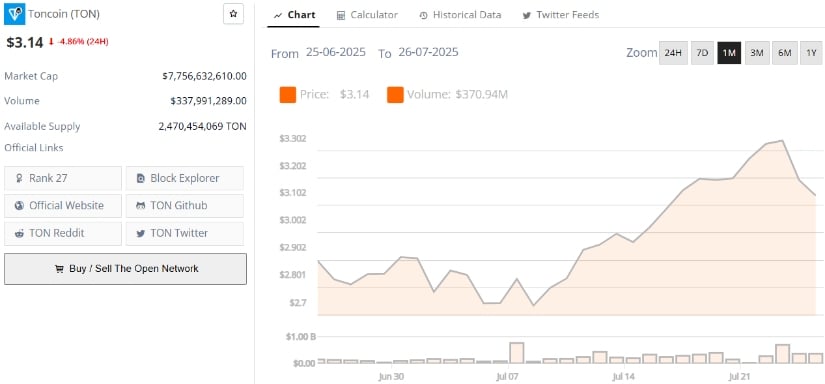Click the Official Links label
The width and height of the screenshot is (825, 384).
[34, 148]
